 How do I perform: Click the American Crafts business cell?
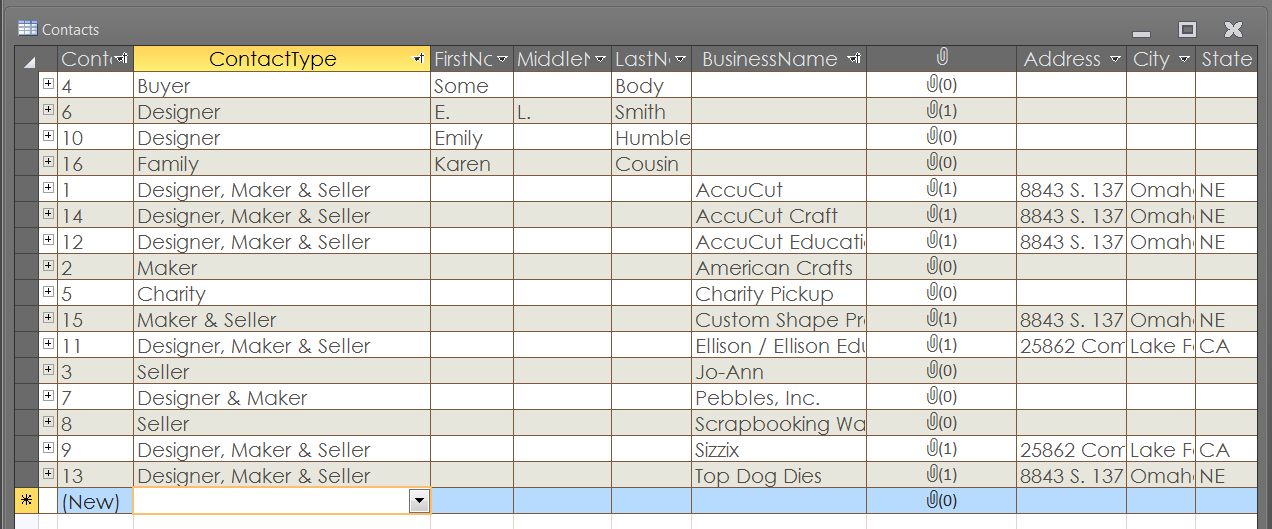click(x=779, y=268)
